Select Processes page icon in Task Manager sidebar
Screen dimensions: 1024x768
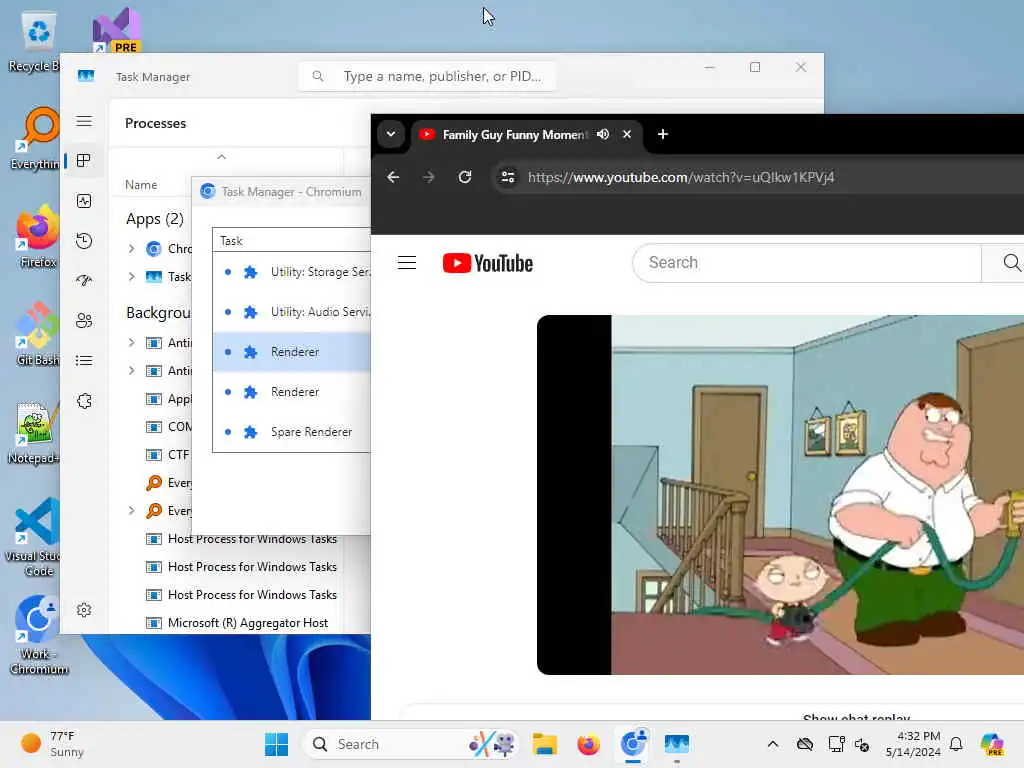click(84, 161)
